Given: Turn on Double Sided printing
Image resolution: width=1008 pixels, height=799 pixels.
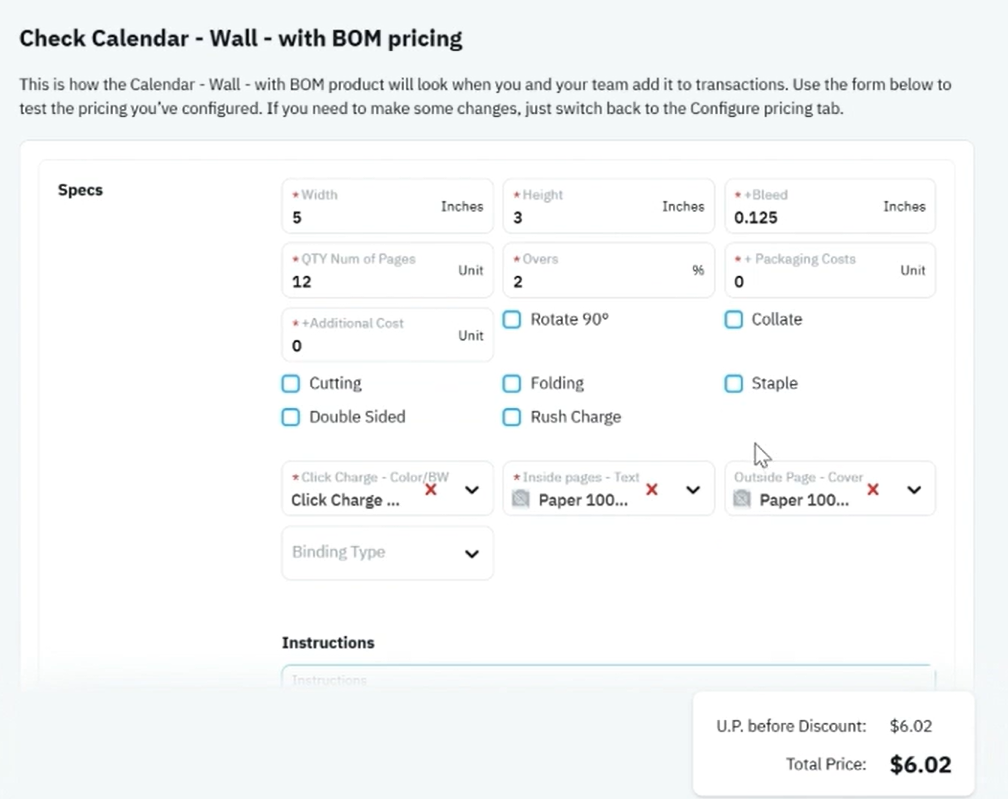Looking at the screenshot, I should [291, 417].
